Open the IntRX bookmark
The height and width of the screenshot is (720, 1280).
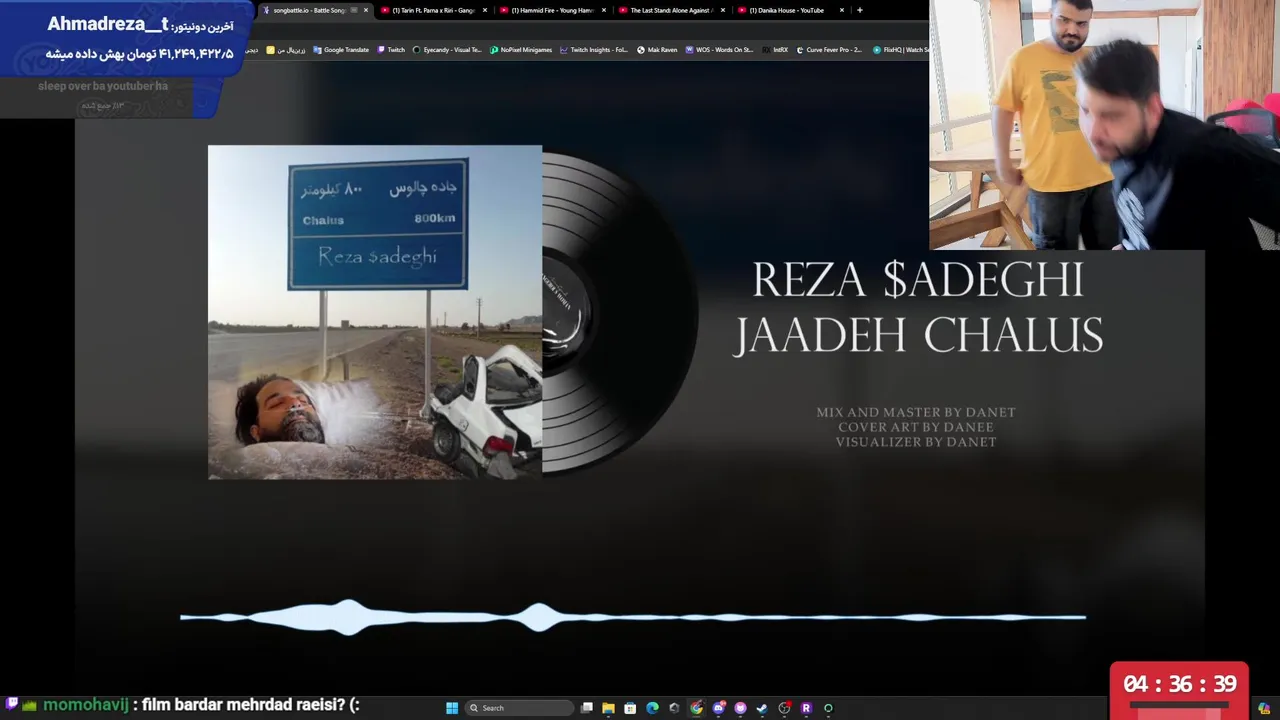(775, 50)
